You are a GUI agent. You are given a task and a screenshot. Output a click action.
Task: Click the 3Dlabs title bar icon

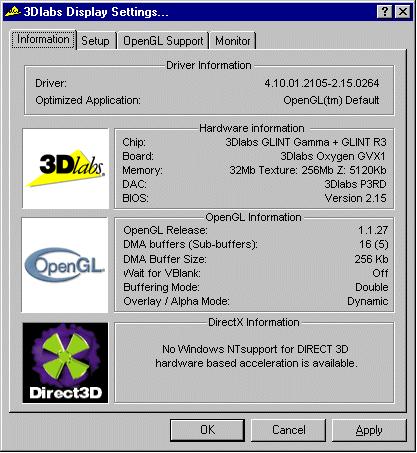[13, 12]
